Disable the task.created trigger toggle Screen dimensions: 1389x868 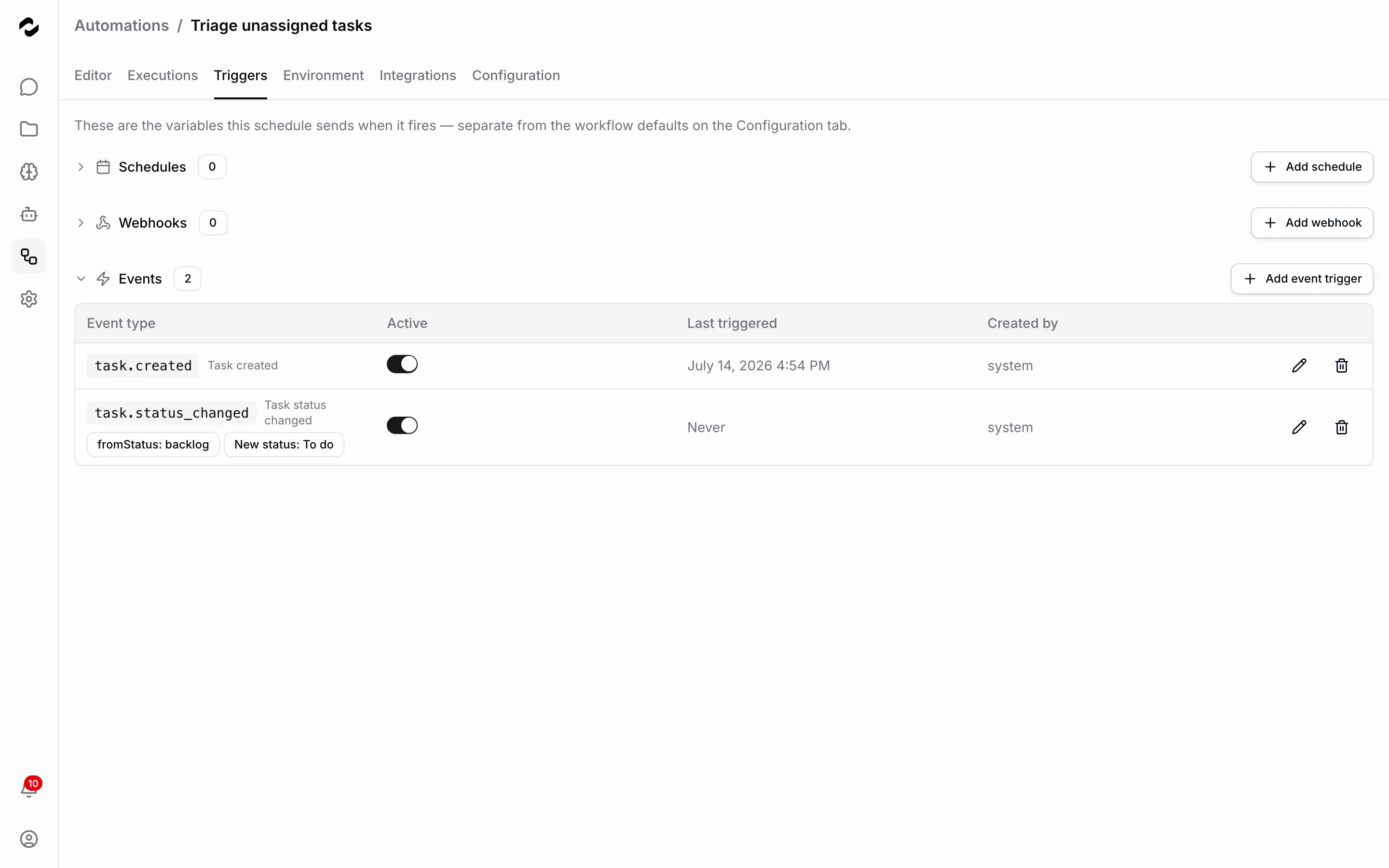point(402,364)
